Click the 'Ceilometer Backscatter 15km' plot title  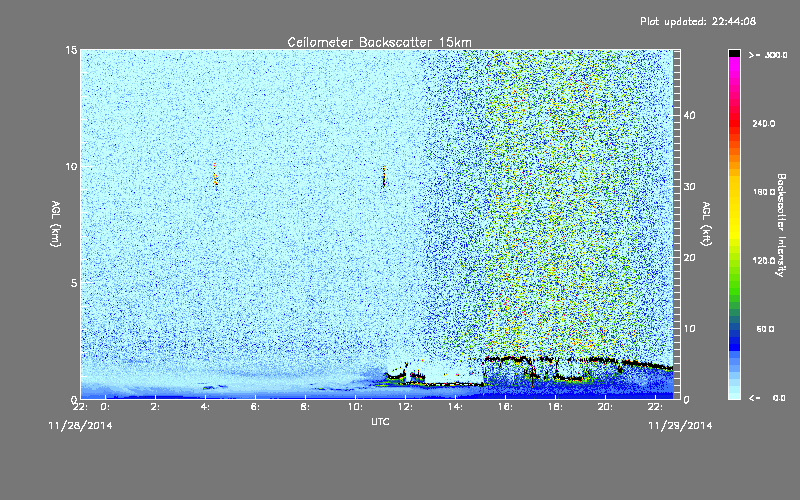click(379, 42)
